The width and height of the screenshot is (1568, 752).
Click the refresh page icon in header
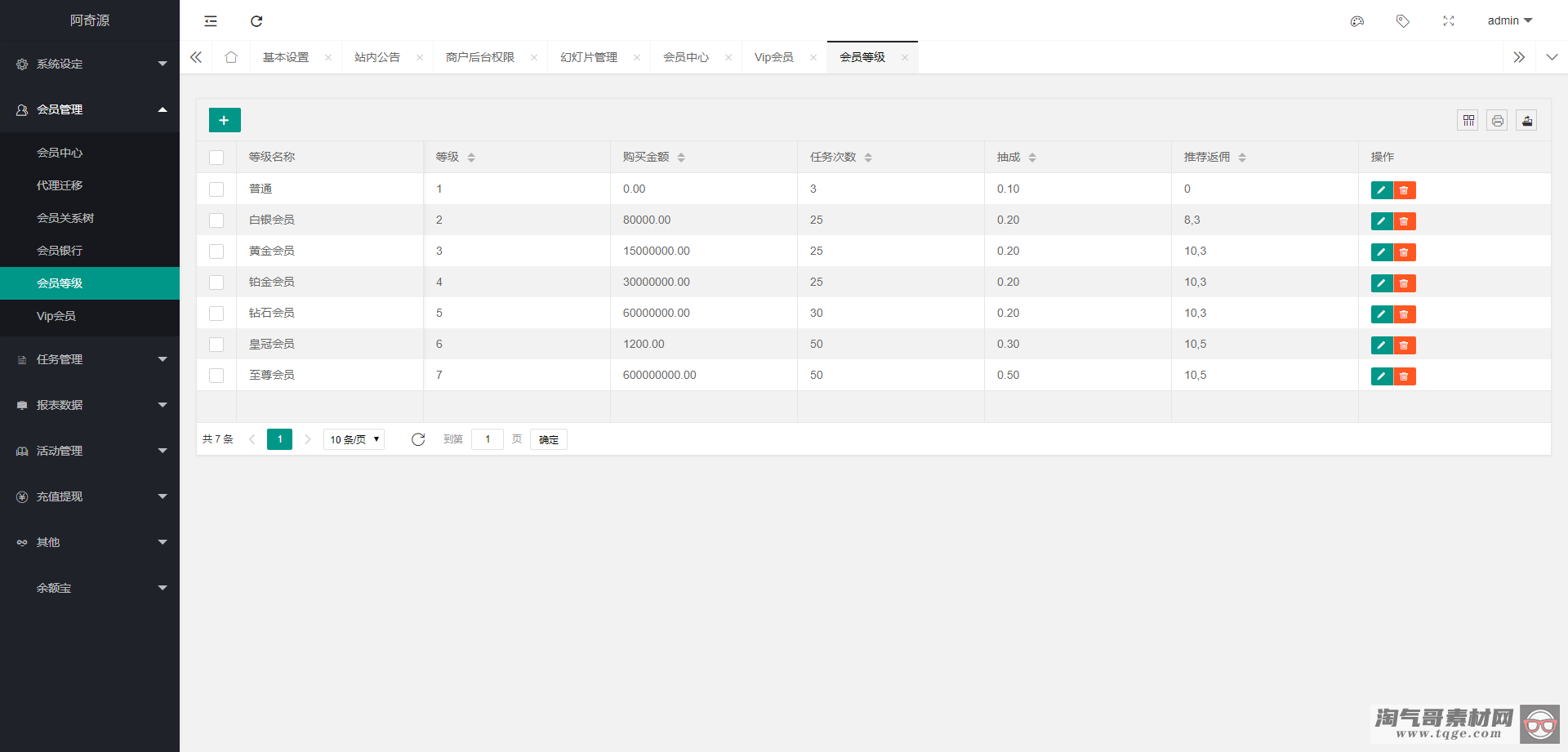pyautogui.click(x=256, y=21)
